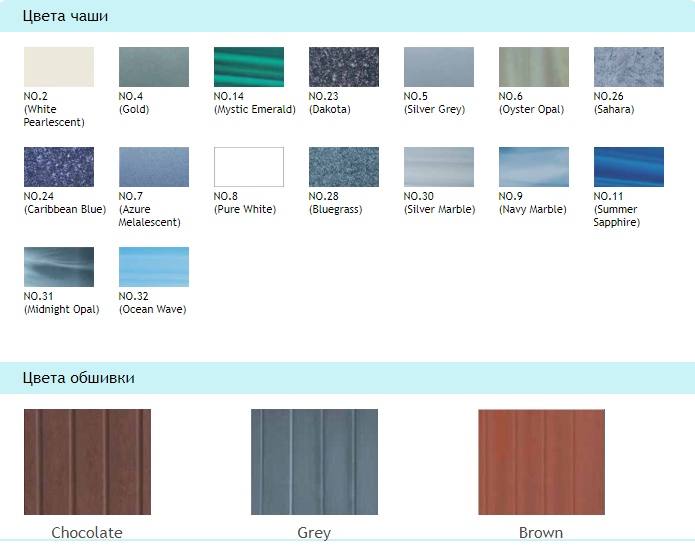Click the 'Brown' caption text
The height and width of the screenshot is (555, 695).
pos(541,532)
